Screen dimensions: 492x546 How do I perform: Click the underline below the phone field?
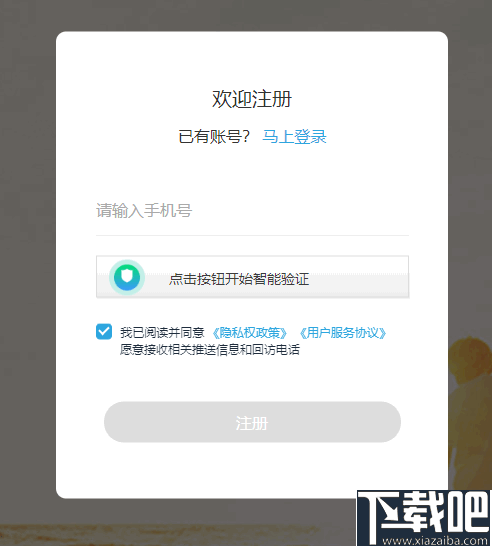click(x=252, y=235)
